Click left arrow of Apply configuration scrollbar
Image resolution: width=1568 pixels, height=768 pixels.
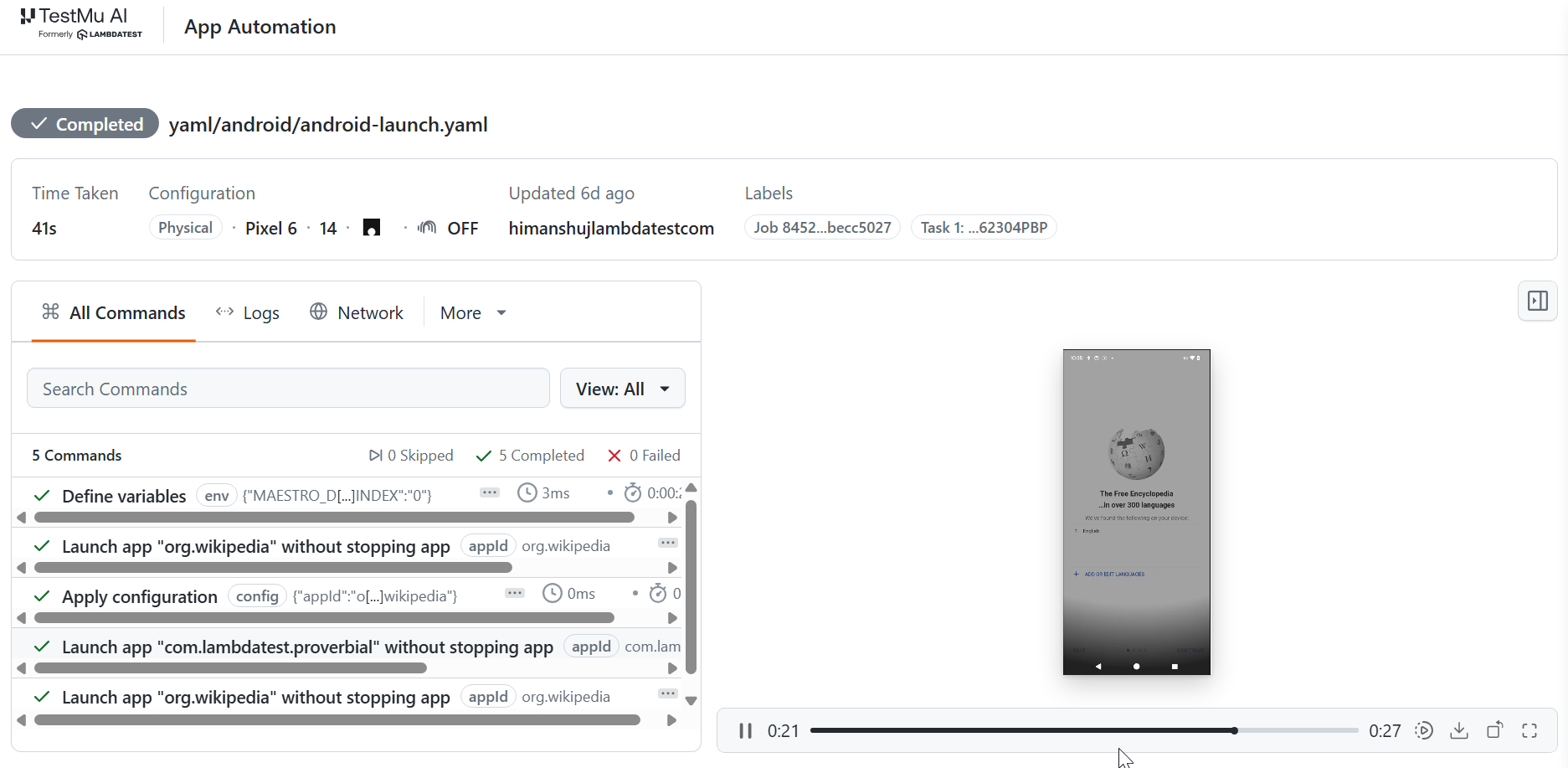click(x=22, y=618)
